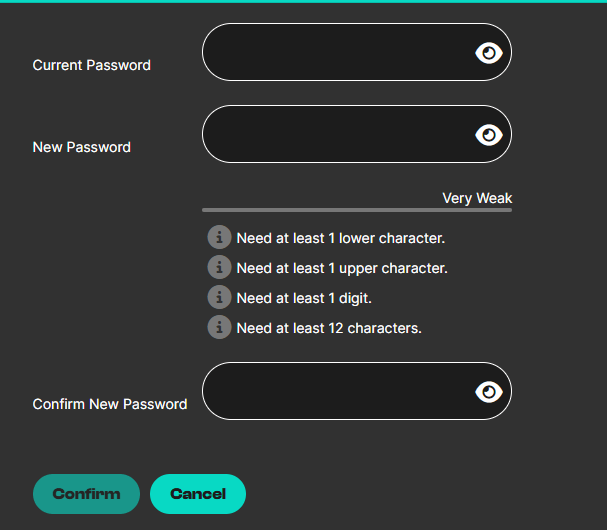Click the info icon for upper character rule

coord(219,268)
